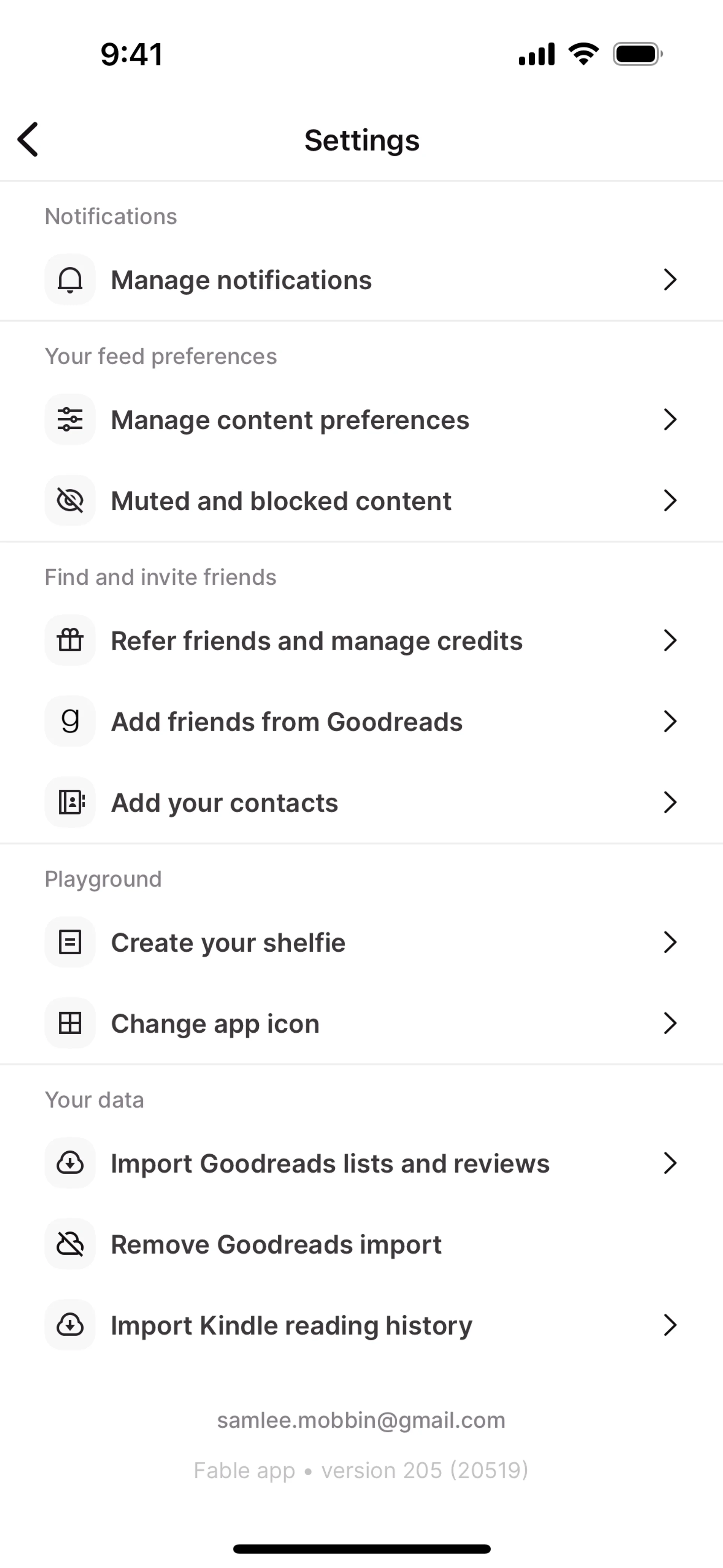Tap the gift icon for referrals
Image resolution: width=723 pixels, height=1568 pixels.
(x=70, y=640)
